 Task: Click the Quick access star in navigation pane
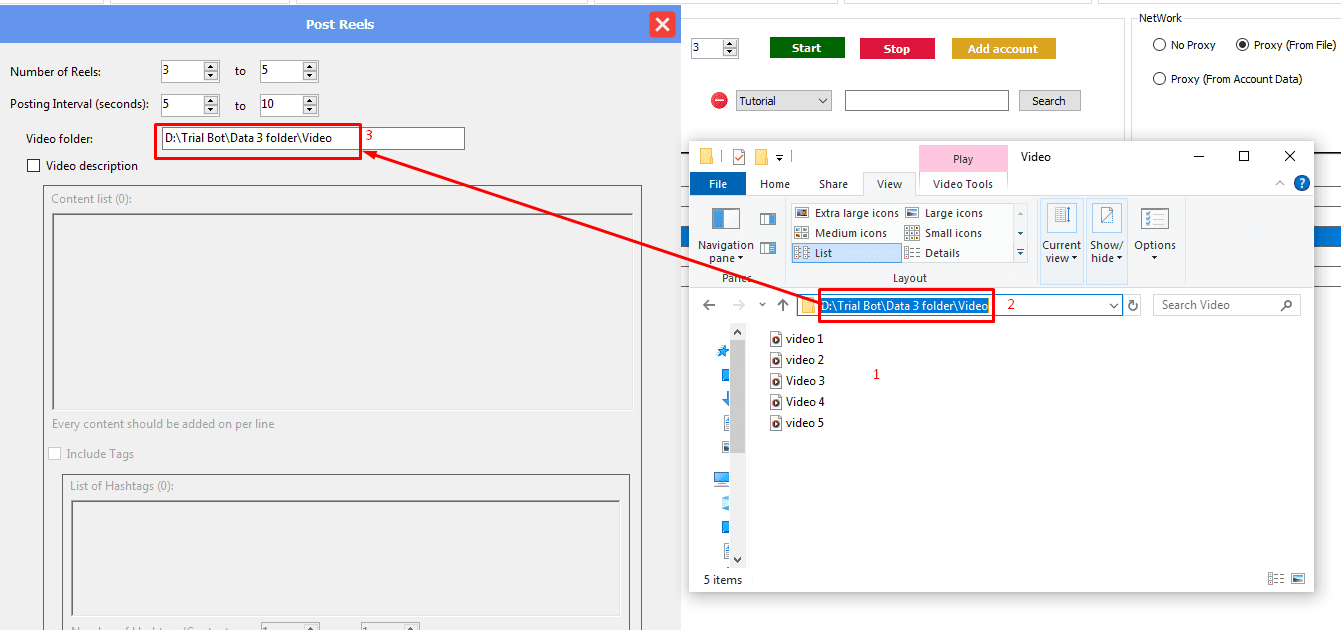pyautogui.click(x=723, y=352)
